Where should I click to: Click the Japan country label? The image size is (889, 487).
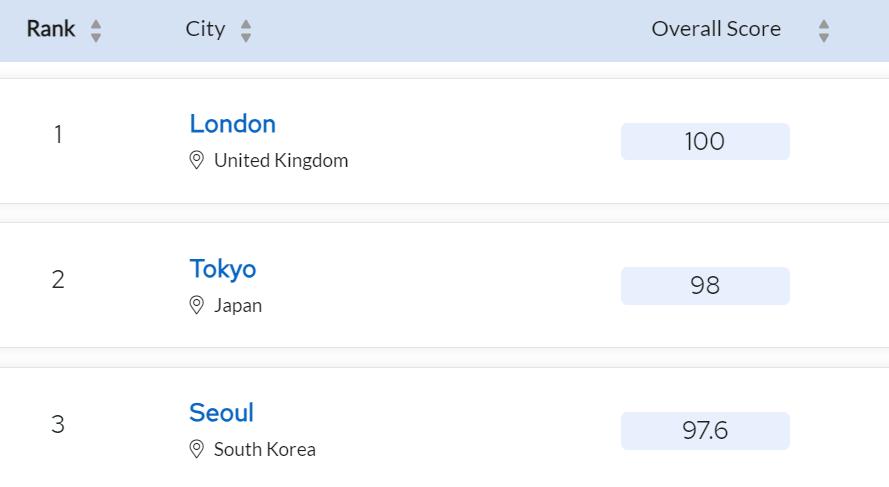238,305
